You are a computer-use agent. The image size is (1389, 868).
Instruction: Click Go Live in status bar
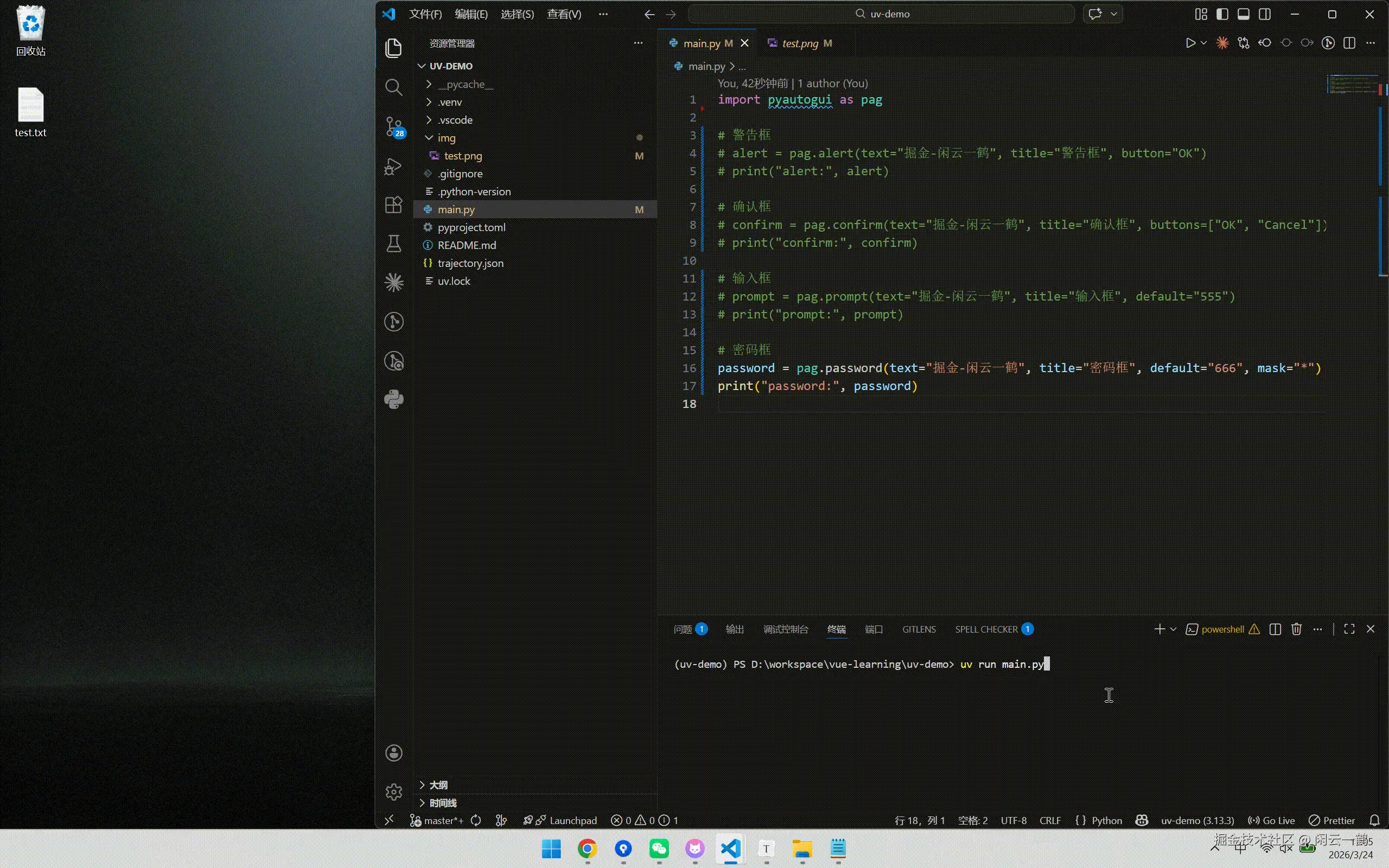(x=1272, y=820)
